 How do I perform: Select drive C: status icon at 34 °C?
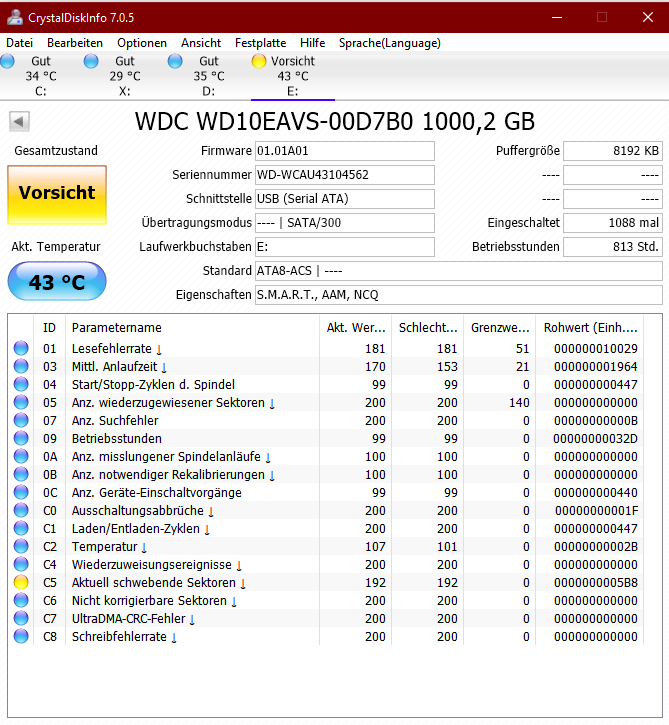[x=7, y=61]
